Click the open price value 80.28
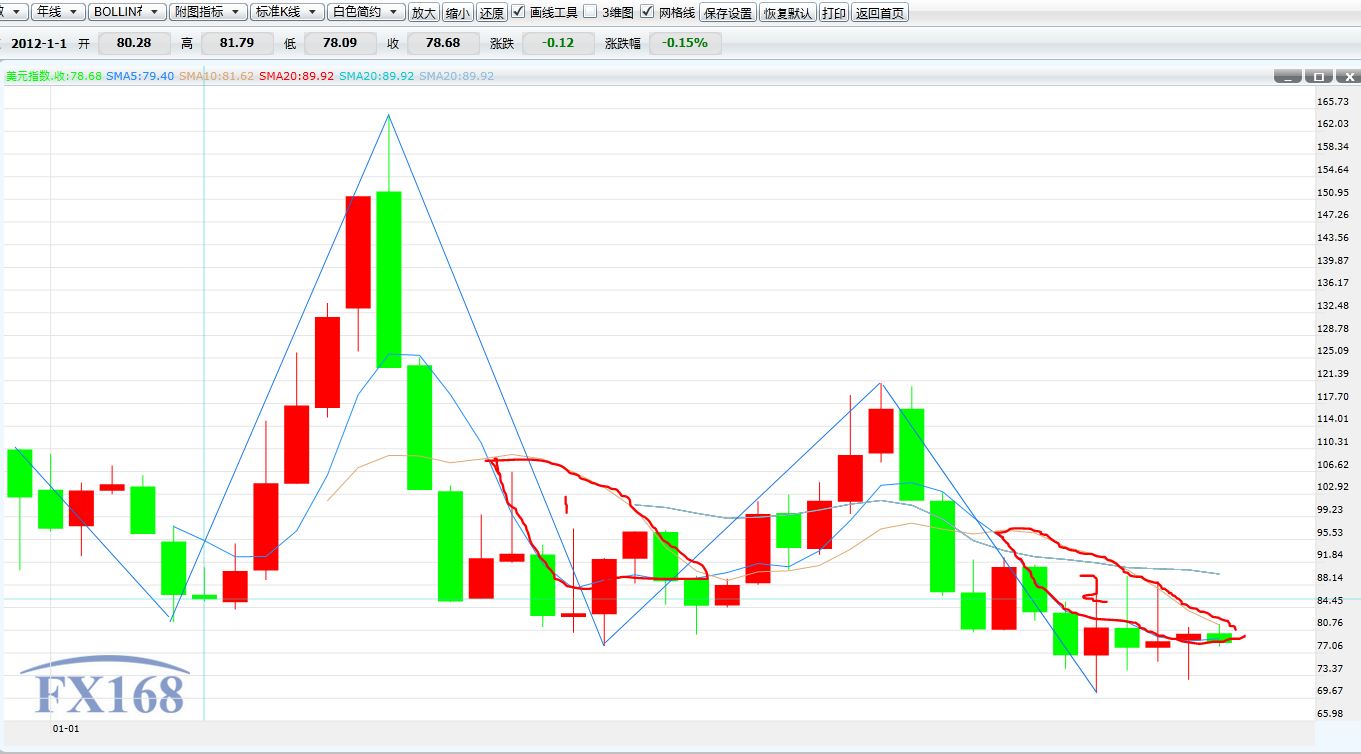 [134, 43]
